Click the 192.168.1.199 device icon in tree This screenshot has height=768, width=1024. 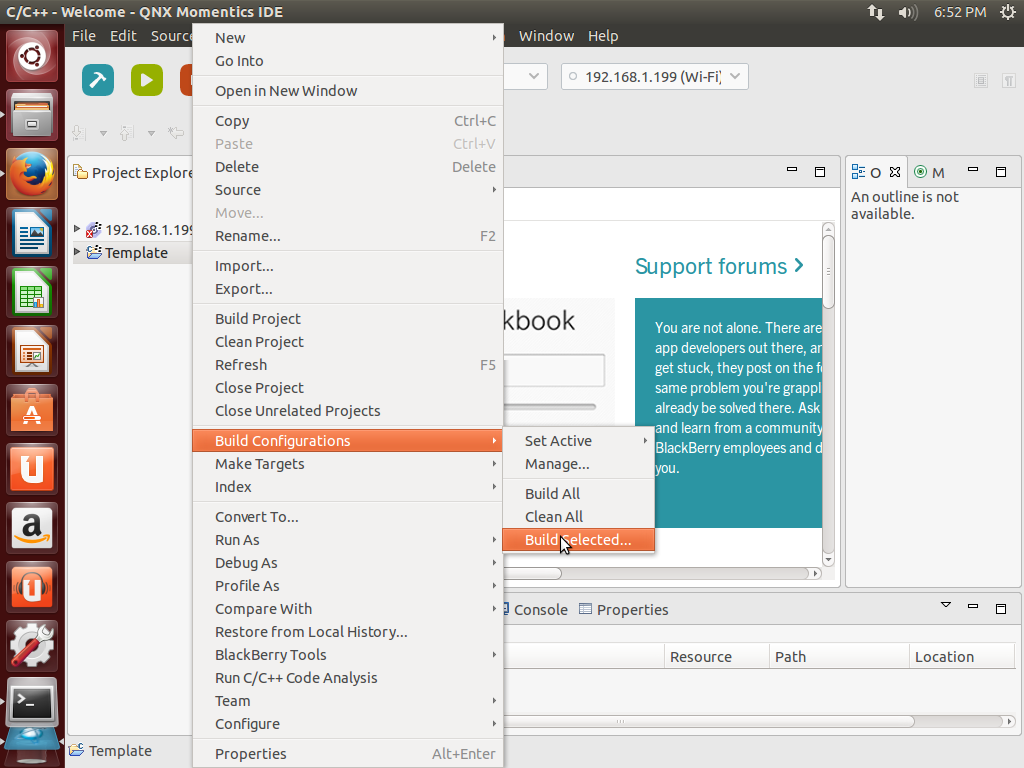94,229
